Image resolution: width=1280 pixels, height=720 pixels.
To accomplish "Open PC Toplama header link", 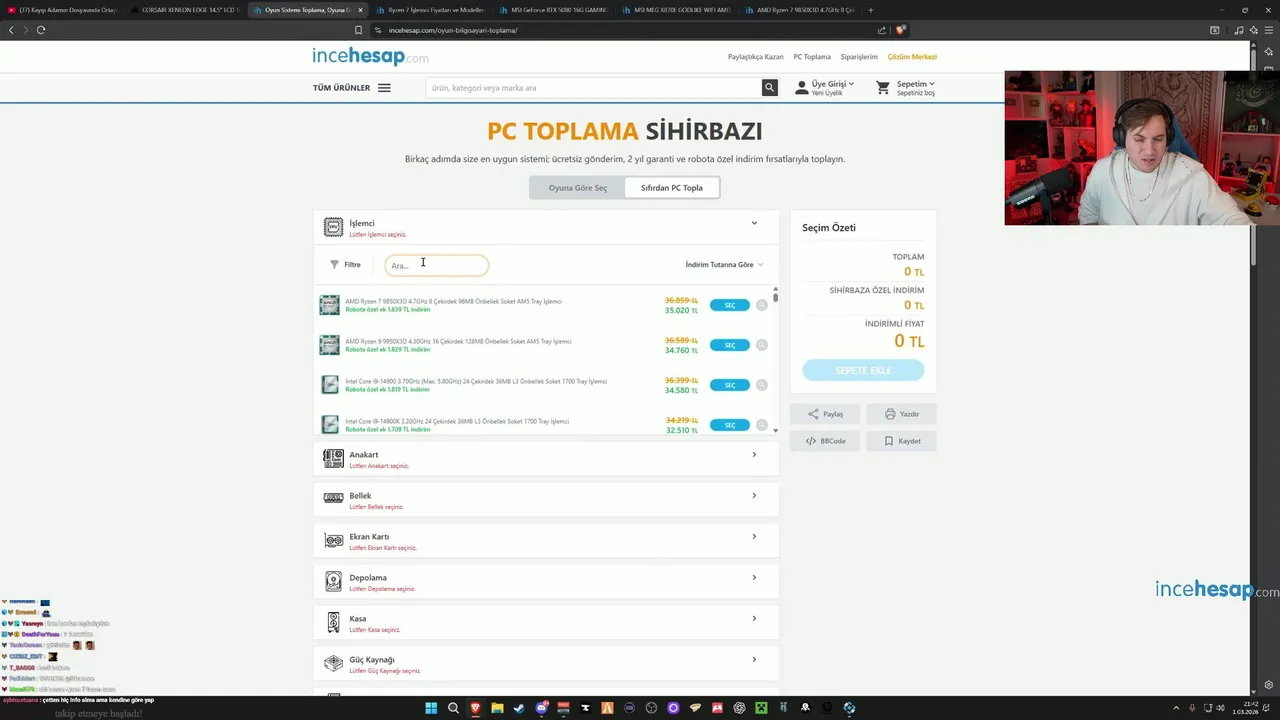I will point(812,57).
